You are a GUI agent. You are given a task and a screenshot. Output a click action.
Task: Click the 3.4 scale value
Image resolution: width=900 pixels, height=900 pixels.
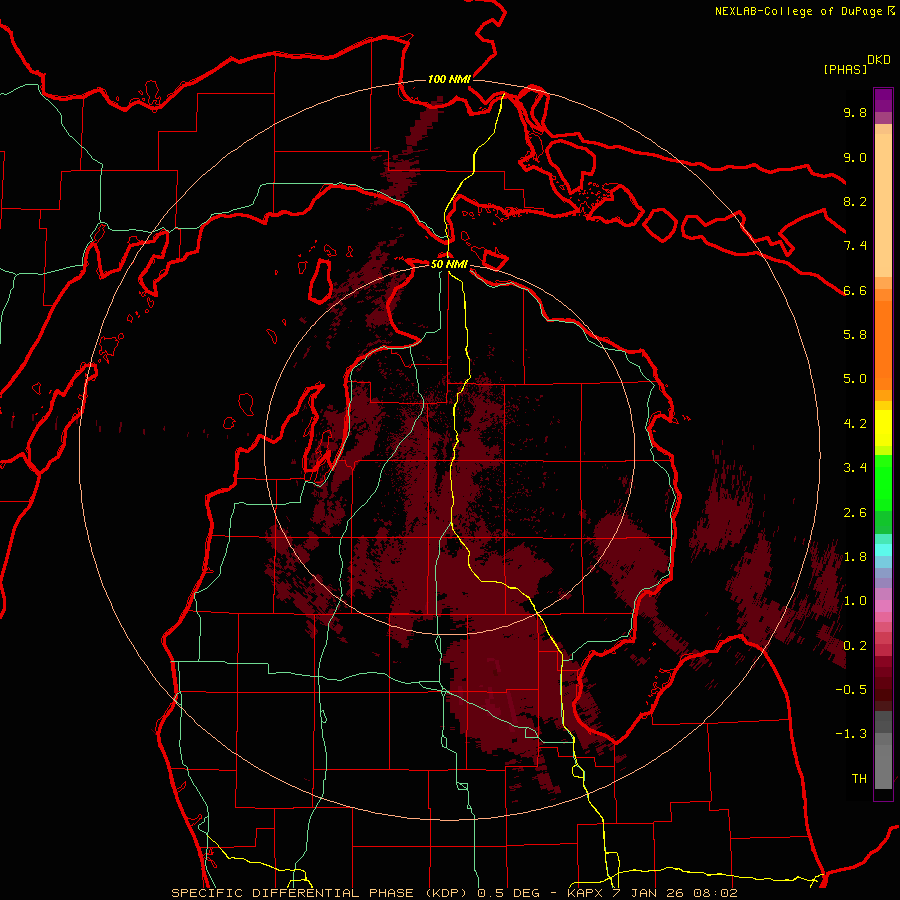(x=855, y=468)
